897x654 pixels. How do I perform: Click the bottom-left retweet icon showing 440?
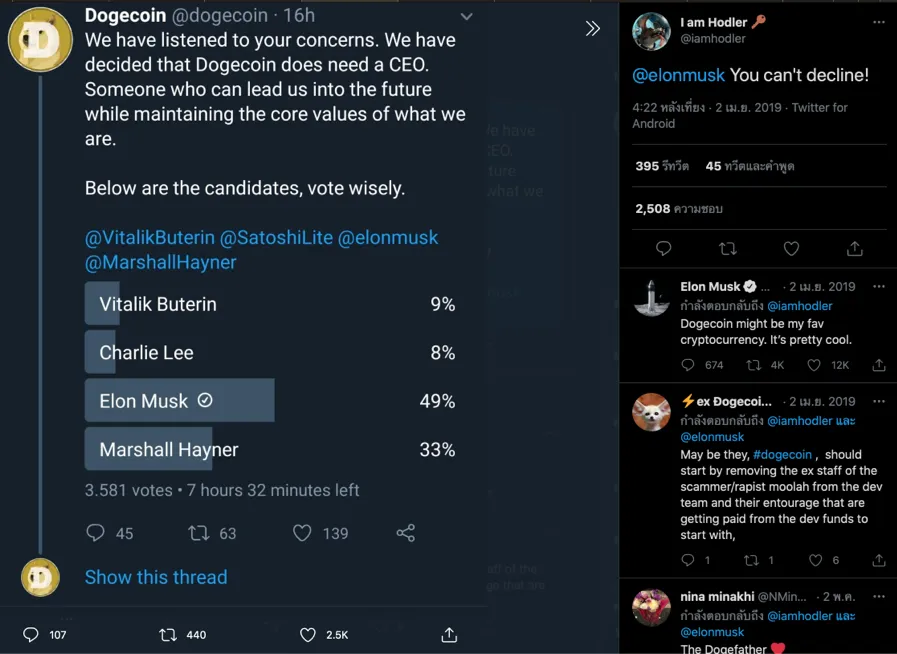[x=168, y=635]
